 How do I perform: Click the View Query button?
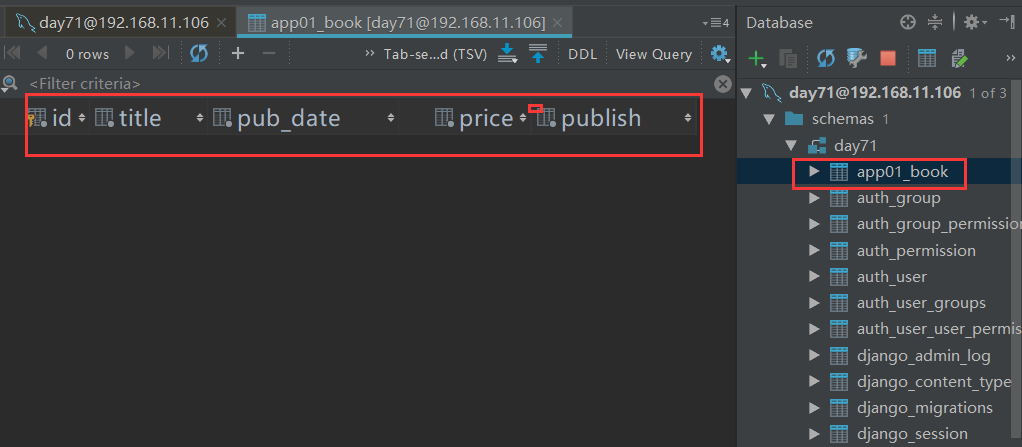653,54
